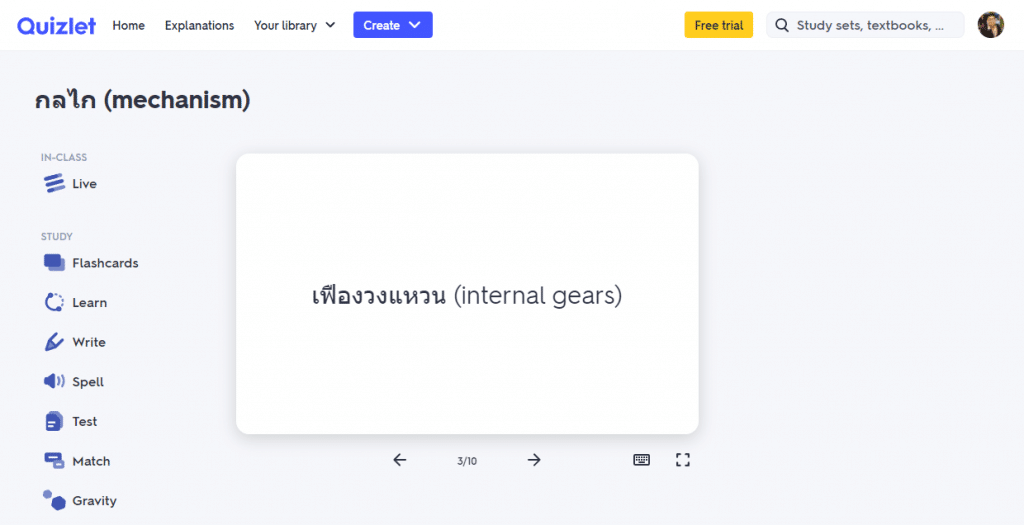The width and height of the screenshot is (1024, 525).
Task: Choose Write study mode label
Action: 89,342
